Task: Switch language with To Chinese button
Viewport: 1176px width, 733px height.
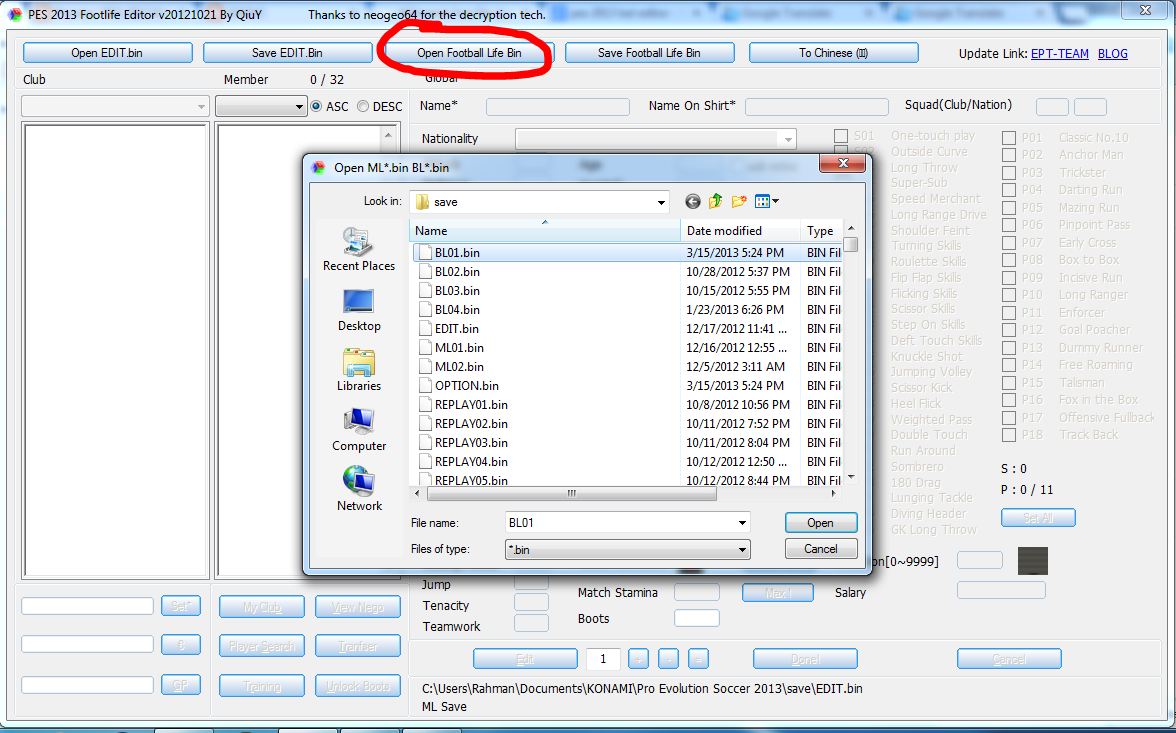Action: (x=833, y=53)
